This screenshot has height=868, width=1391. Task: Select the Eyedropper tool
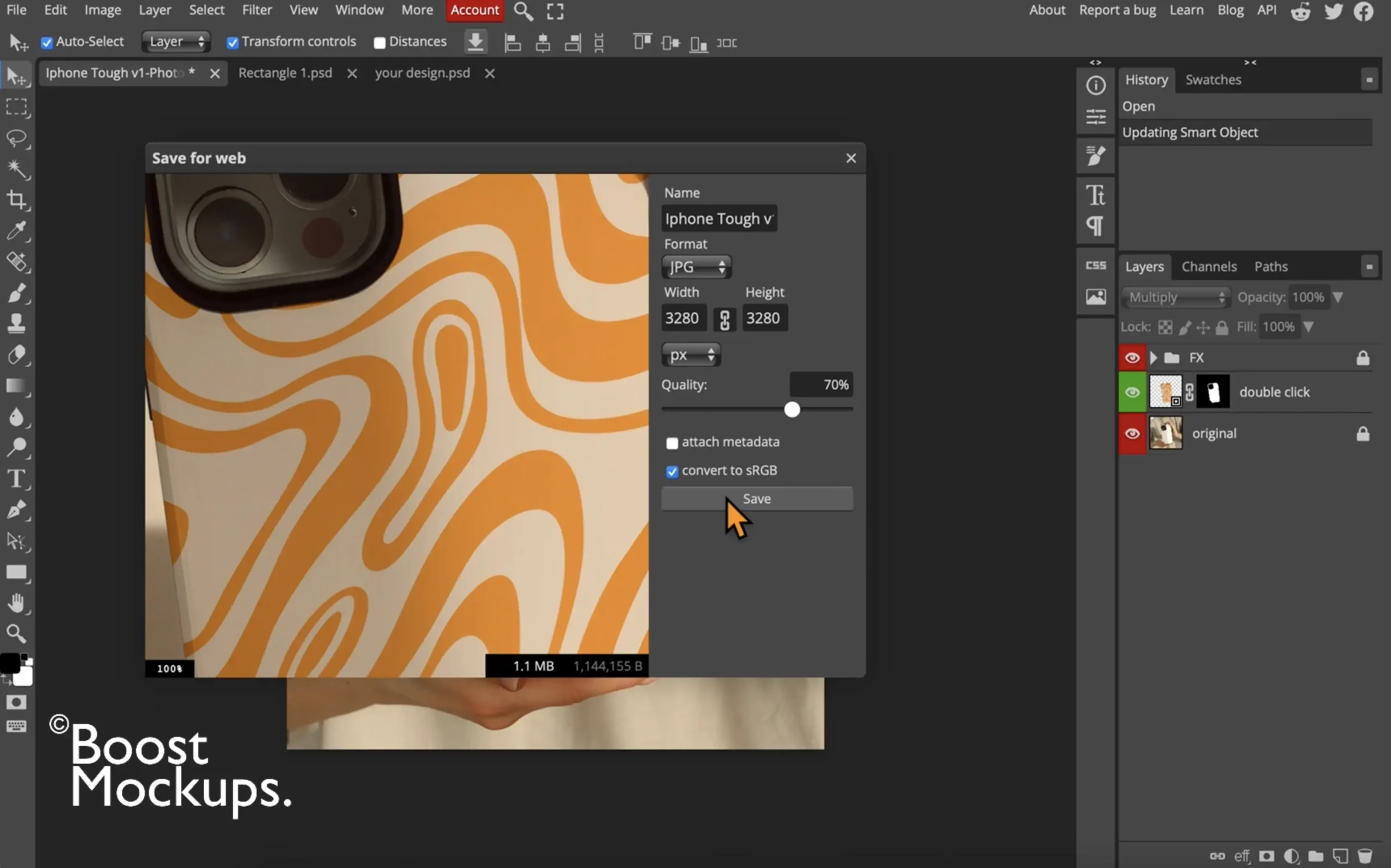tap(17, 231)
